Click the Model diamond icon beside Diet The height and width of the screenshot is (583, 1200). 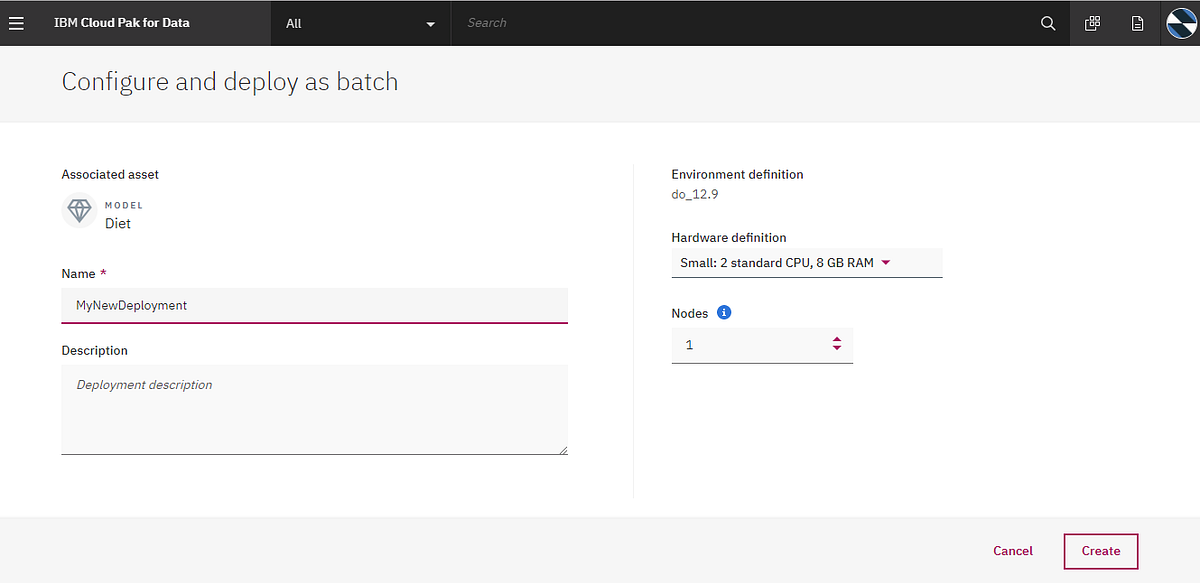pos(79,210)
